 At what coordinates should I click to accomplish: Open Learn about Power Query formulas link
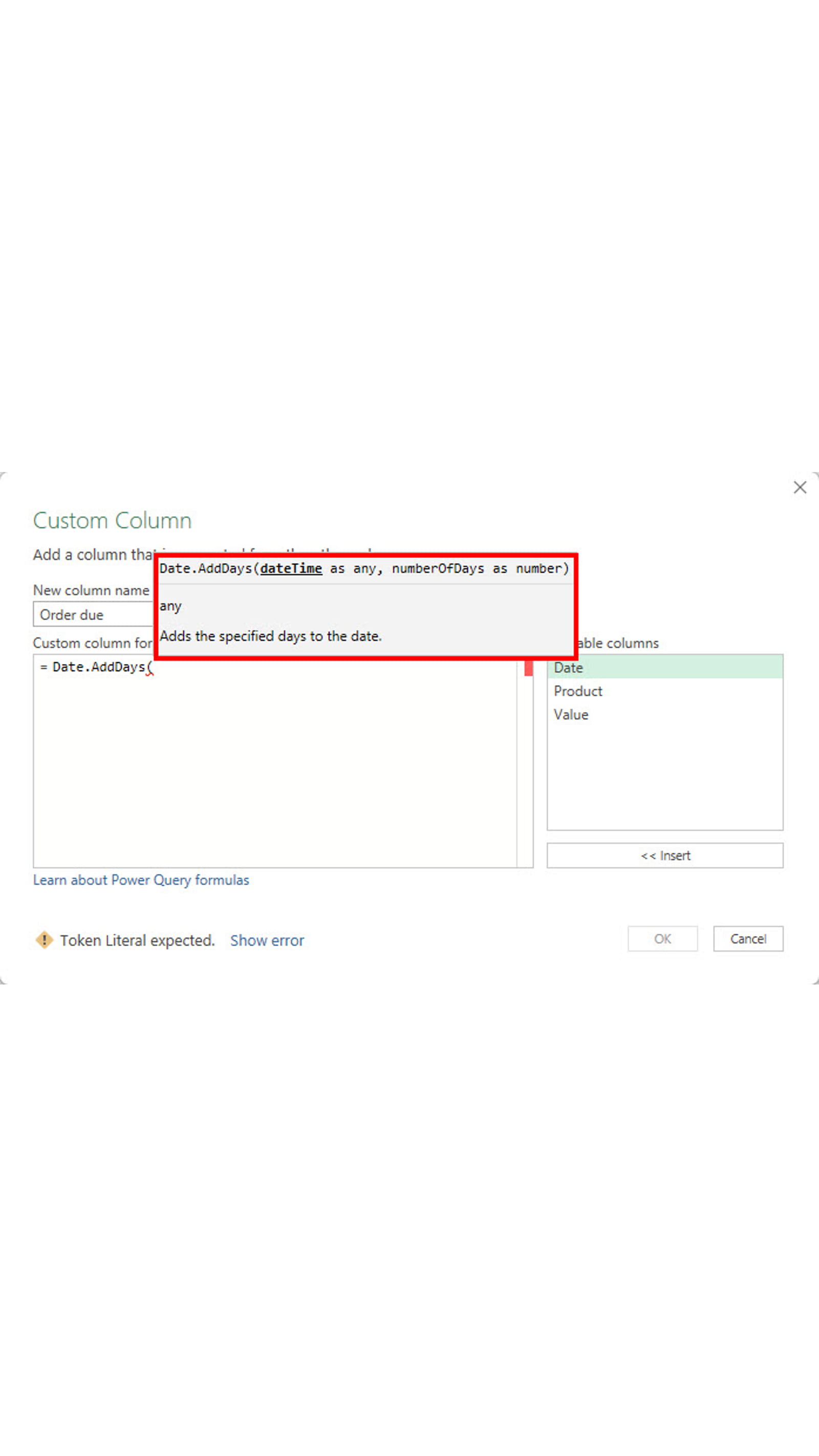click(141, 880)
